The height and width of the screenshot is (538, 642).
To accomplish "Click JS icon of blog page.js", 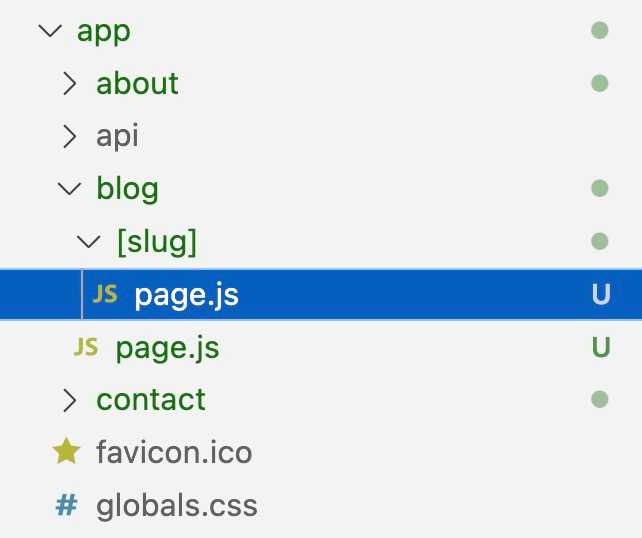I will click(86, 348).
